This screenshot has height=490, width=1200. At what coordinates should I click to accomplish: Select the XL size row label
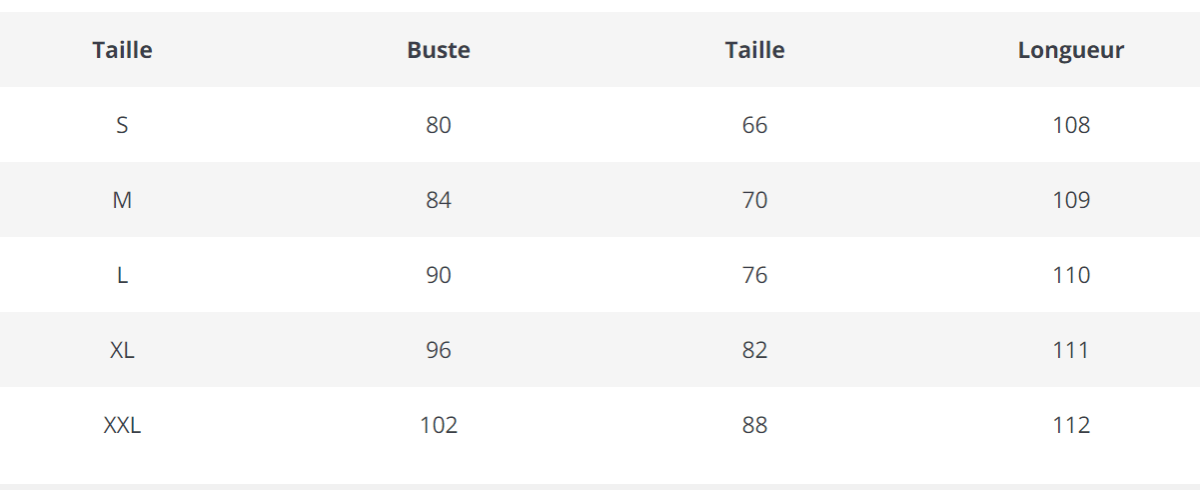(x=122, y=350)
